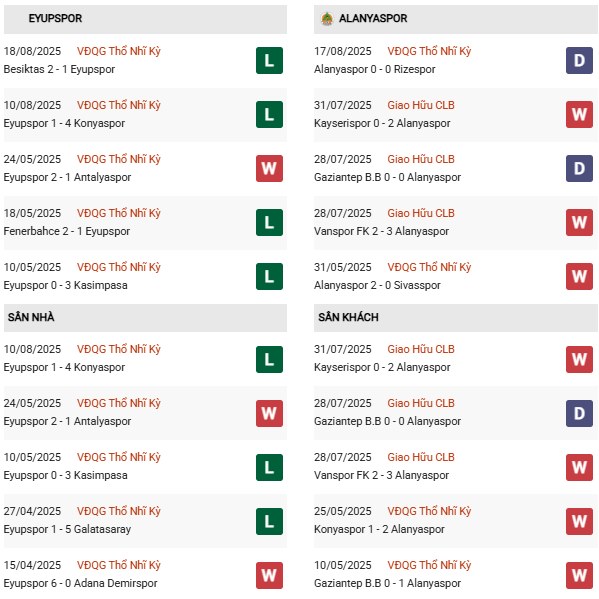Click L badge for Fenerbahce 2-1 Eyupspor
This screenshot has width=599, height=599.
click(x=269, y=222)
